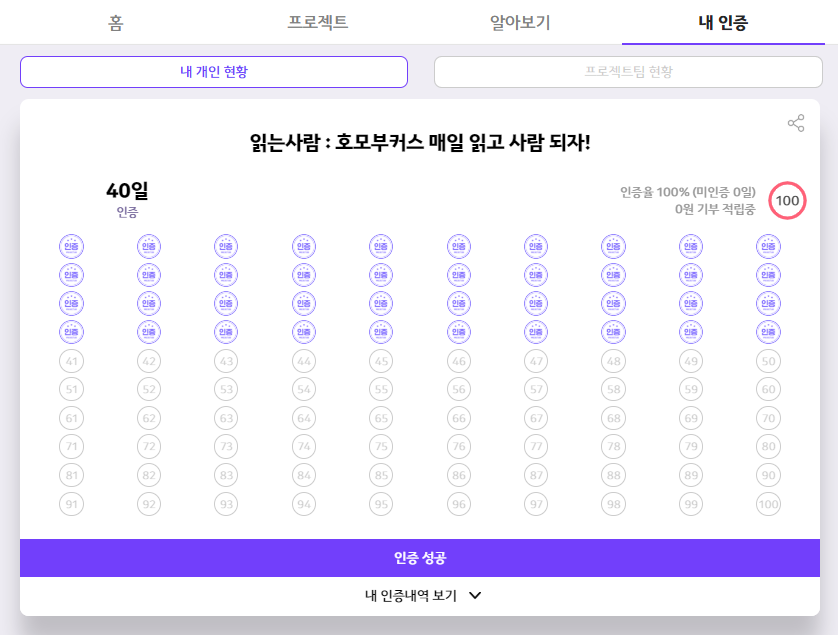The image size is (838, 635).
Task: Click the red 100 progress circle
Action: (787, 200)
